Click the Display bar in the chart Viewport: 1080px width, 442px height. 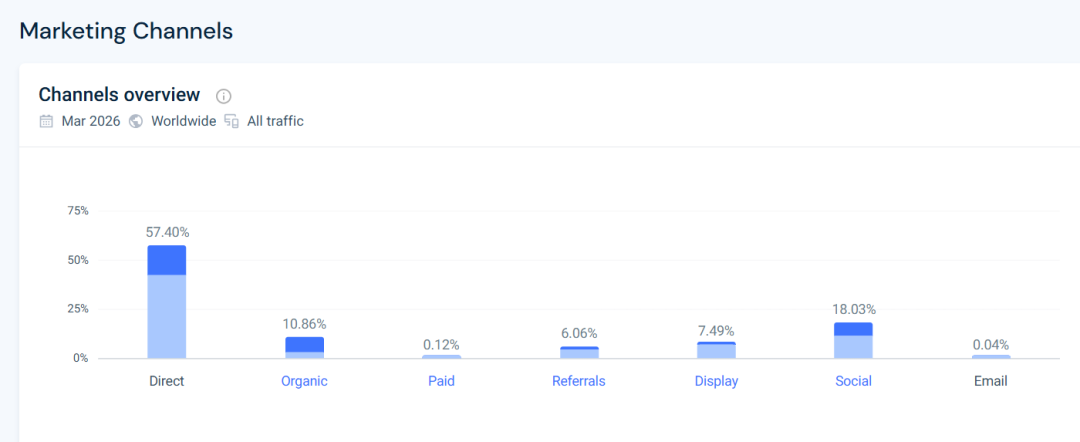click(x=716, y=350)
